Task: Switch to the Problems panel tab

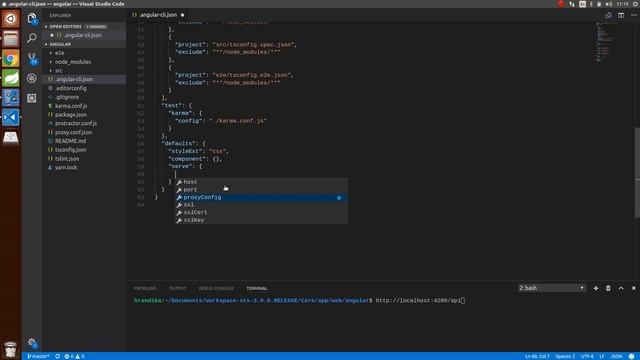Action: pos(145,289)
